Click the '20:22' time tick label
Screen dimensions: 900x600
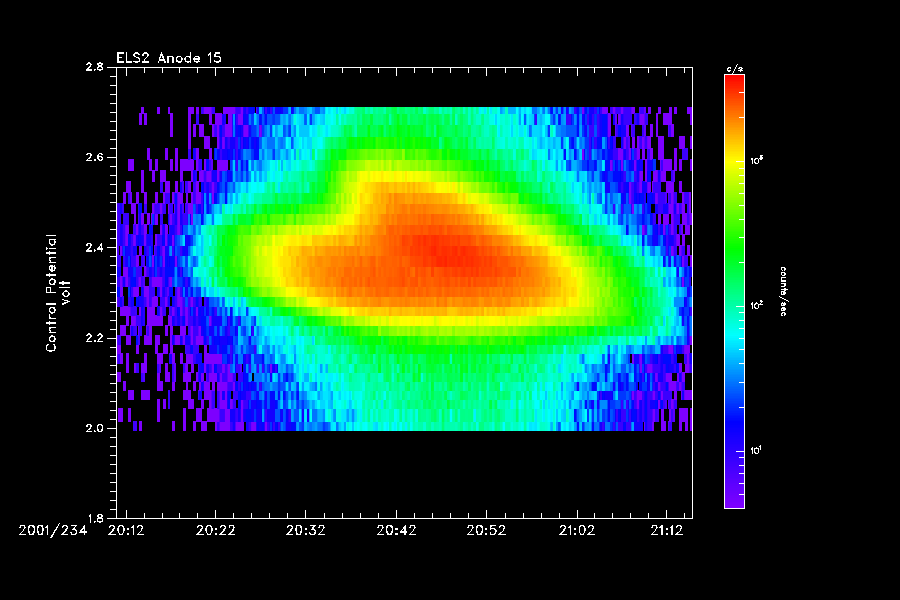tap(216, 530)
